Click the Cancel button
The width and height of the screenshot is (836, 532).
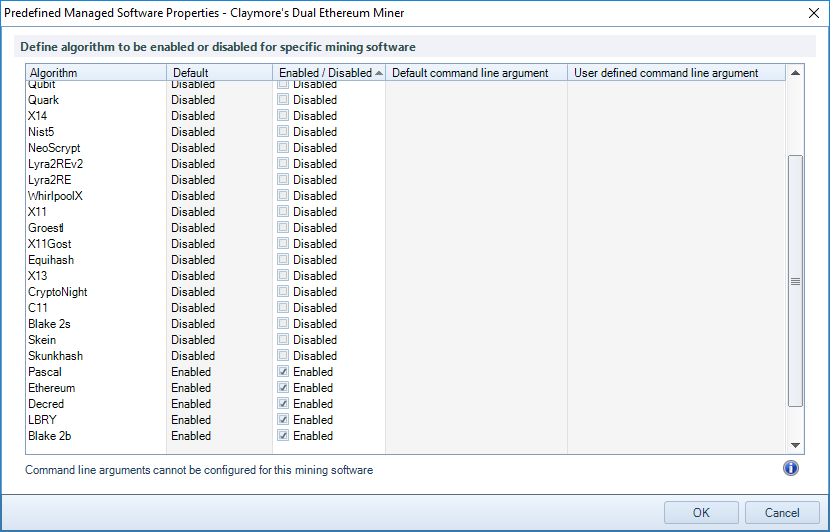point(782,513)
